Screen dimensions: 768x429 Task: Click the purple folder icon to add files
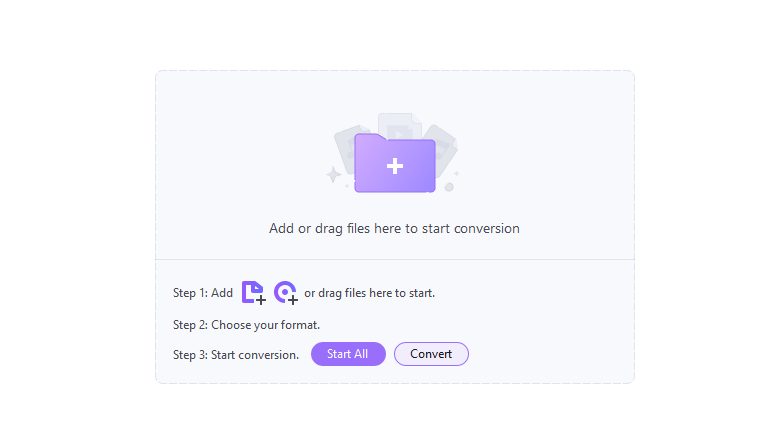click(395, 163)
